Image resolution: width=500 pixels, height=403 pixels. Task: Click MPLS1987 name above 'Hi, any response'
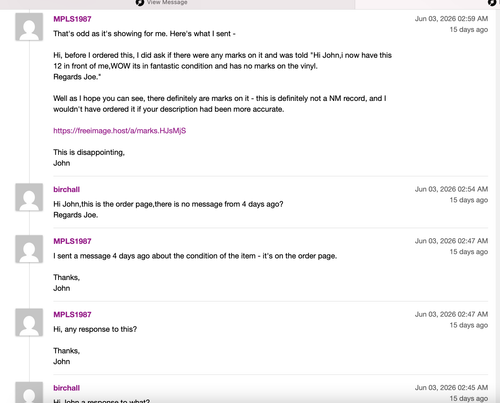coord(72,314)
